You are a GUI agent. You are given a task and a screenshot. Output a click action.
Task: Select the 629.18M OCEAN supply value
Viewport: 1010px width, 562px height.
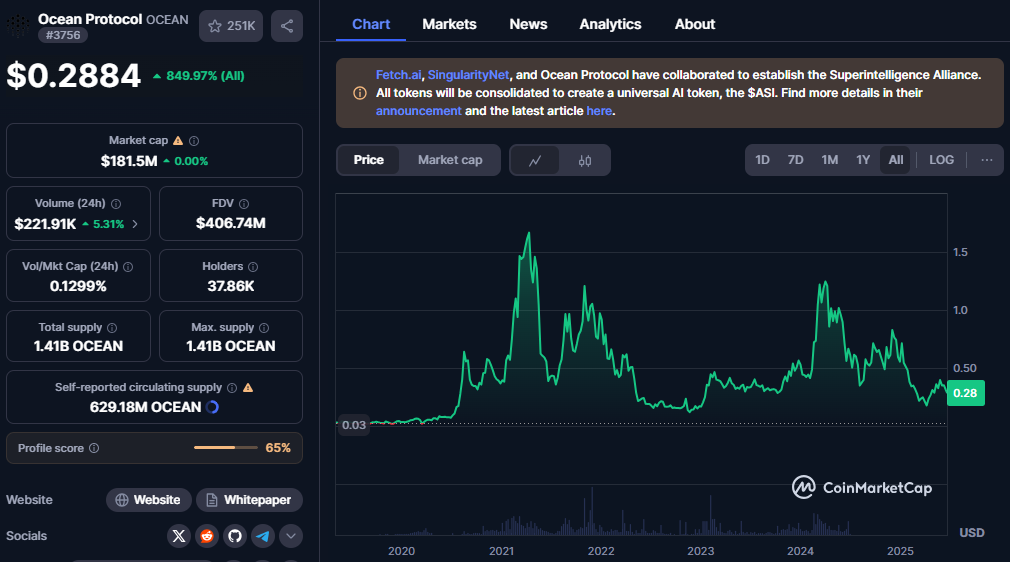(146, 407)
